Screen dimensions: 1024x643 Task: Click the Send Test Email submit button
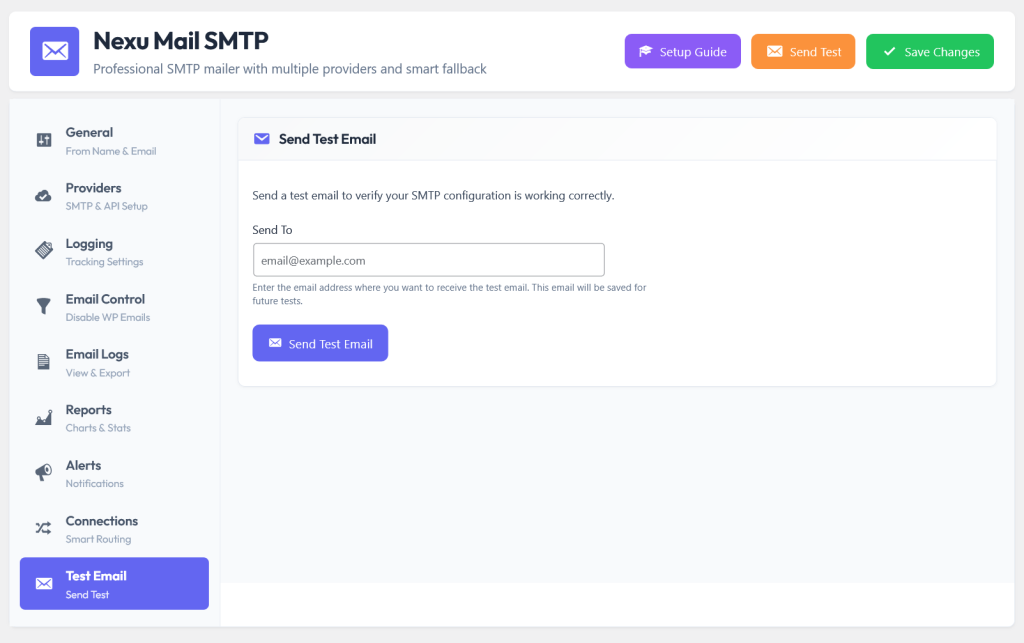(320, 343)
